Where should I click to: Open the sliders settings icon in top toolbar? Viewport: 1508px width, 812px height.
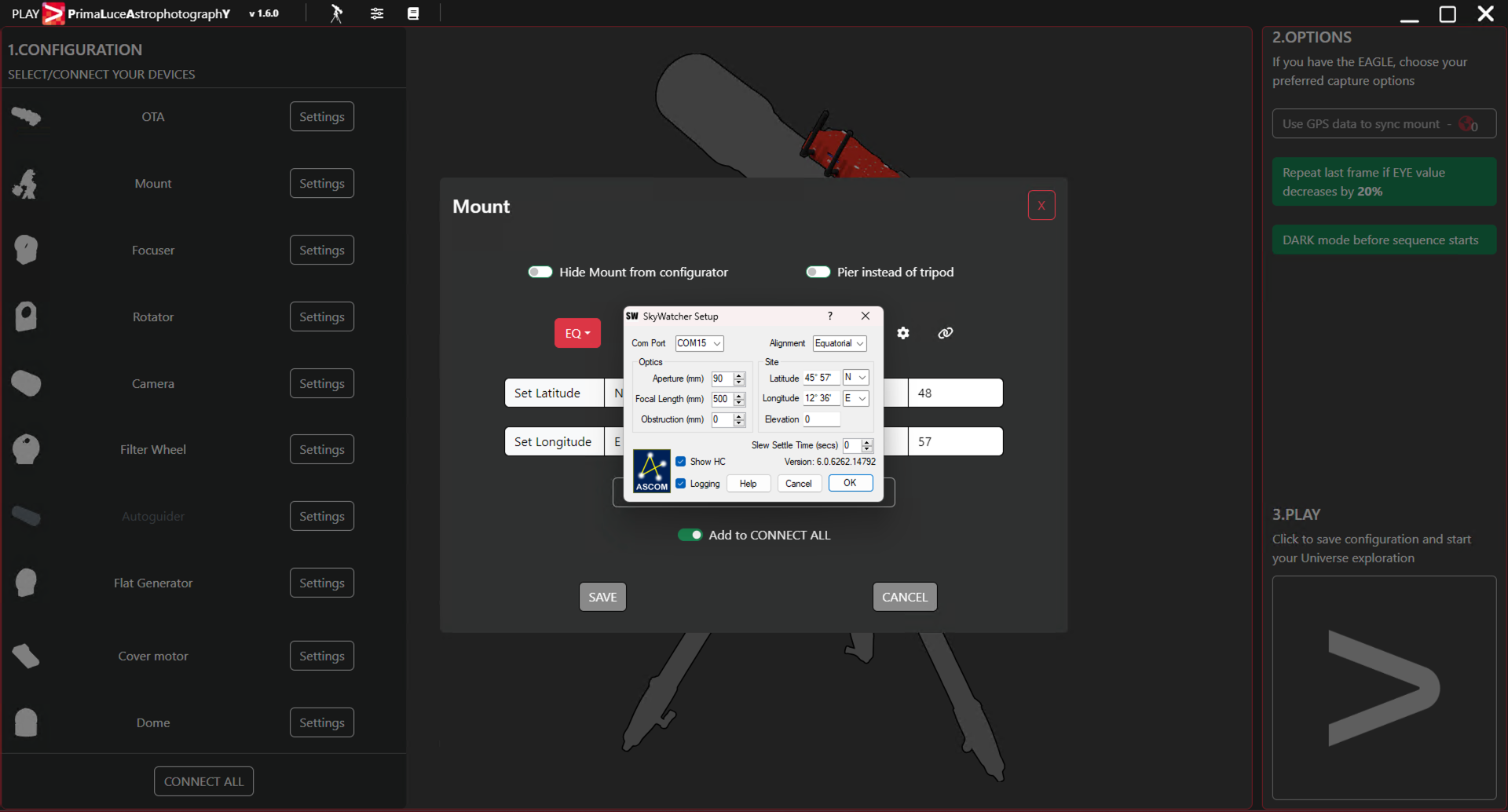(377, 13)
